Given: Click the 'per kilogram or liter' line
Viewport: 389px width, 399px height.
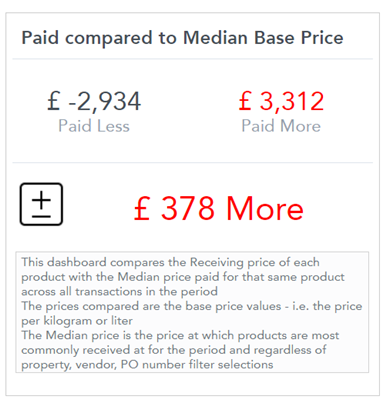Looking at the screenshot, I should point(77,321).
